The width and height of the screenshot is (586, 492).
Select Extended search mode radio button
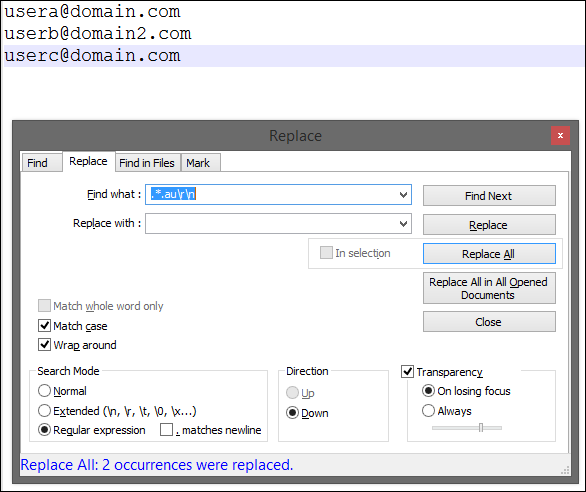[x=44, y=410]
